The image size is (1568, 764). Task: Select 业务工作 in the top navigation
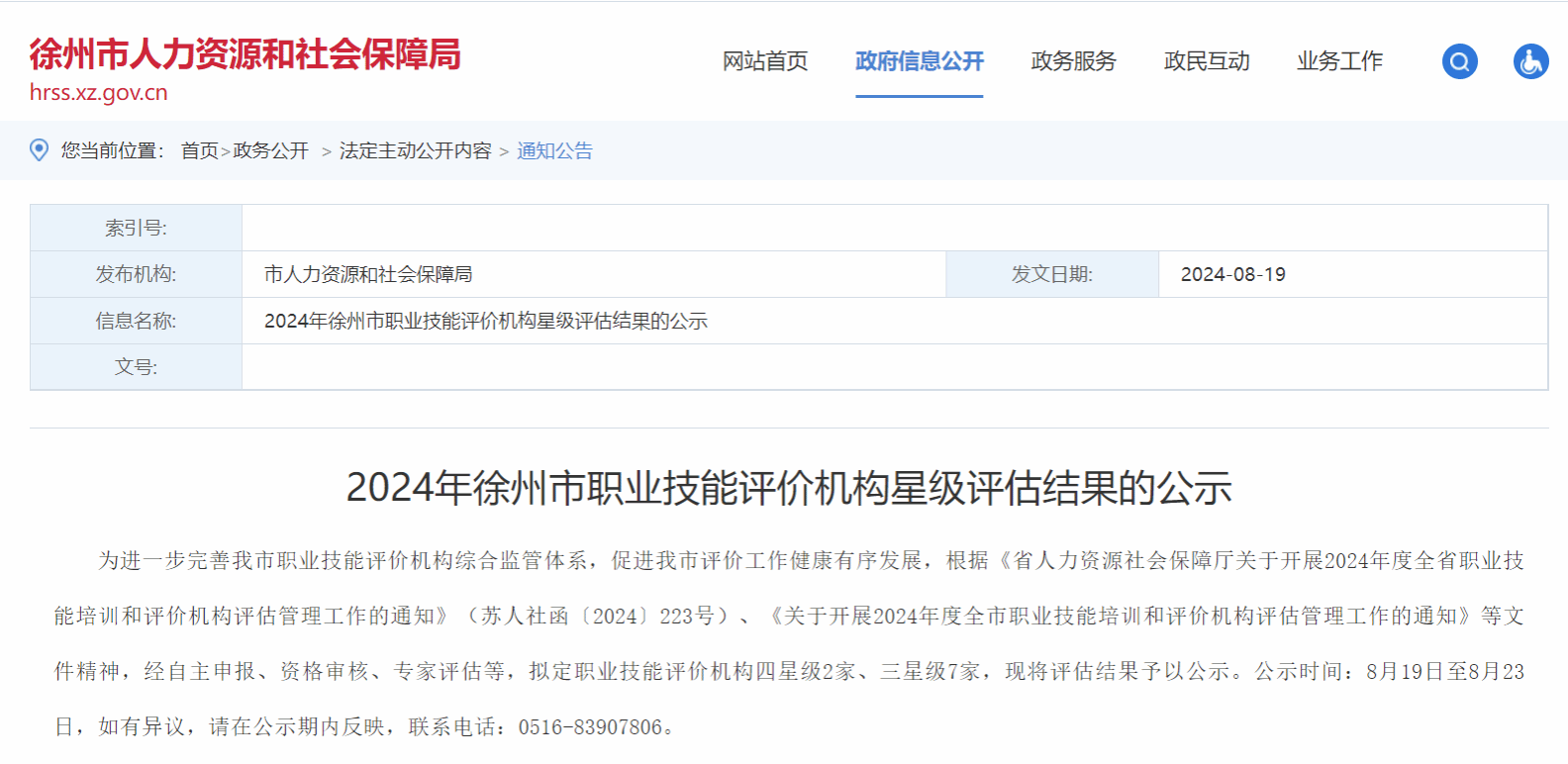(1339, 61)
